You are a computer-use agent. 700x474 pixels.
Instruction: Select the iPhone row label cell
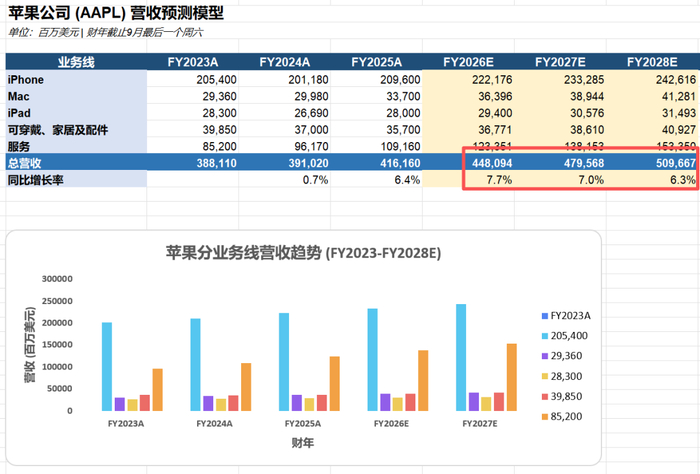(x=76, y=79)
